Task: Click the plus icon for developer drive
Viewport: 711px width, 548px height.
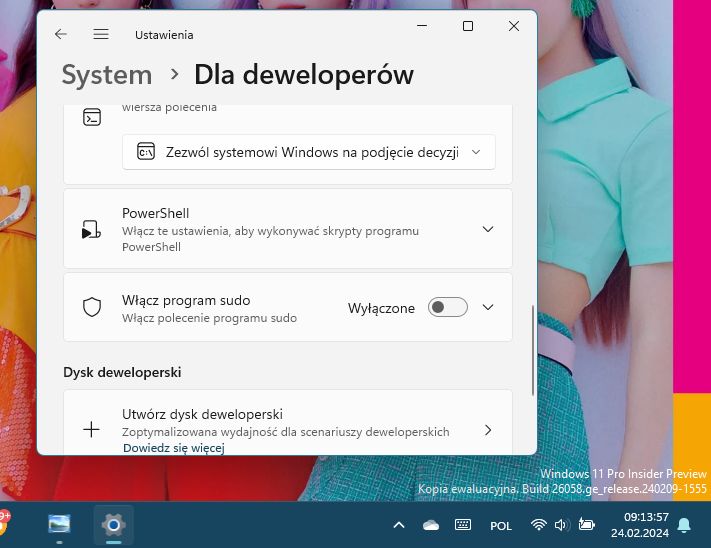Action: point(91,429)
